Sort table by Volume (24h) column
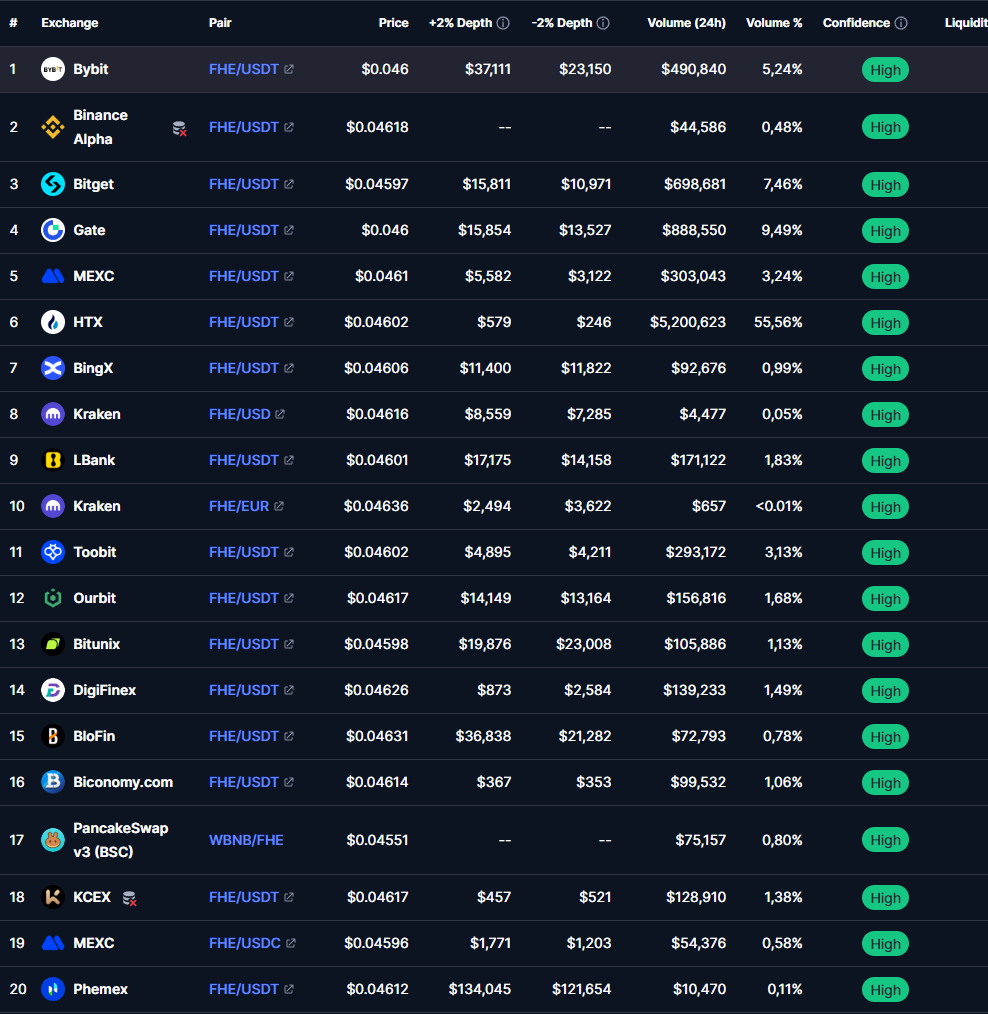Image resolution: width=988 pixels, height=1014 pixels. [x=686, y=23]
